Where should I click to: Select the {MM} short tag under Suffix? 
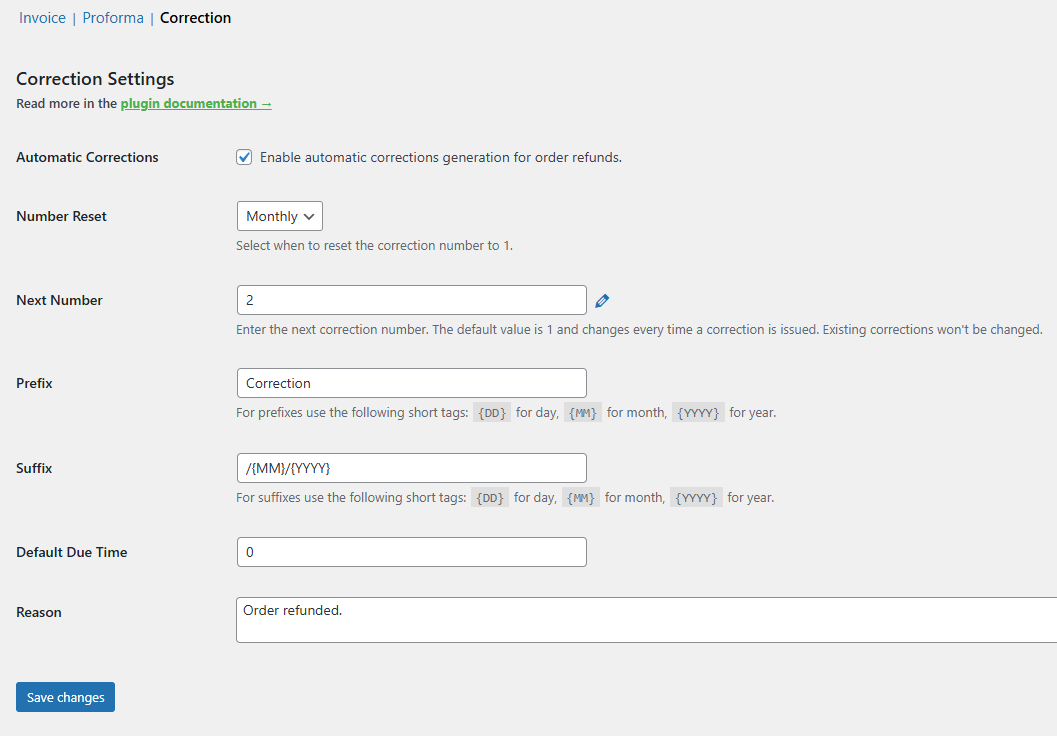580,497
